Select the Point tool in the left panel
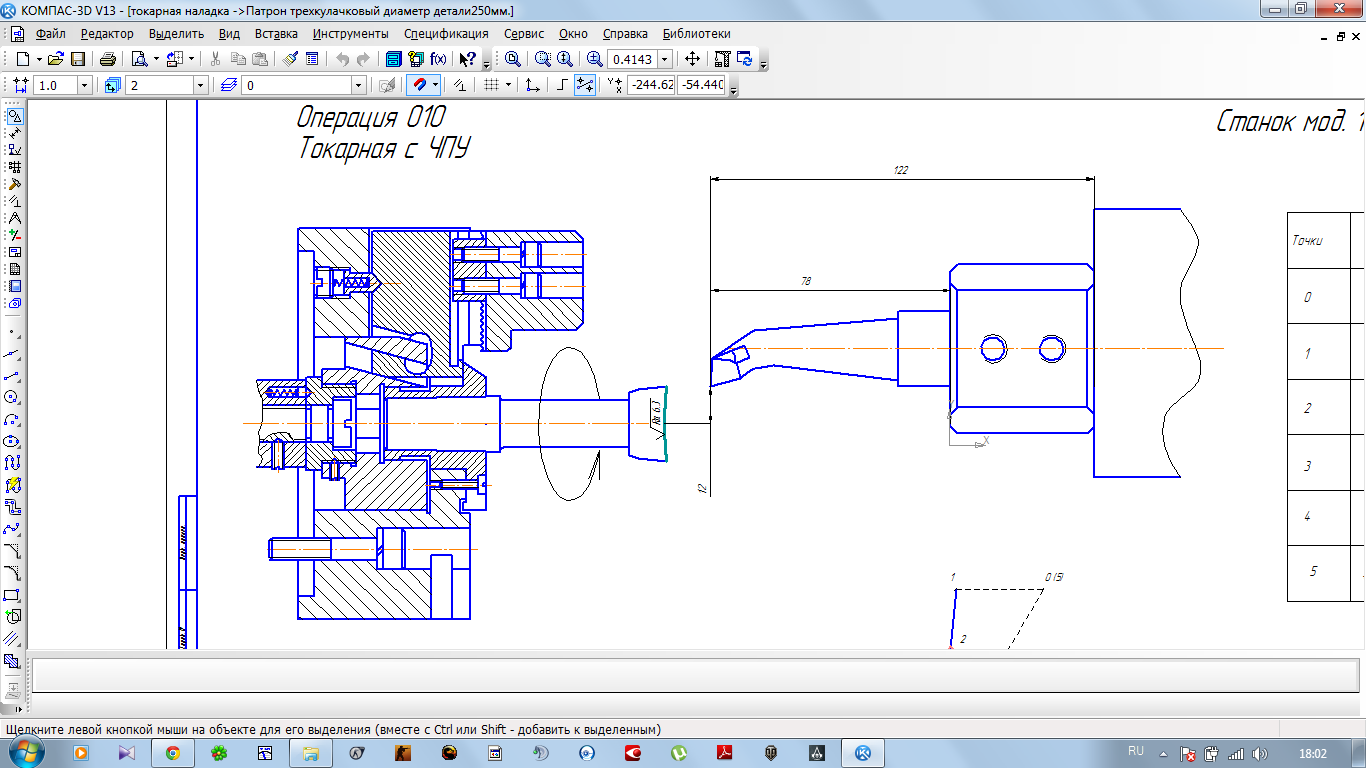This screenshot has height=768, width=1366. 13,331
